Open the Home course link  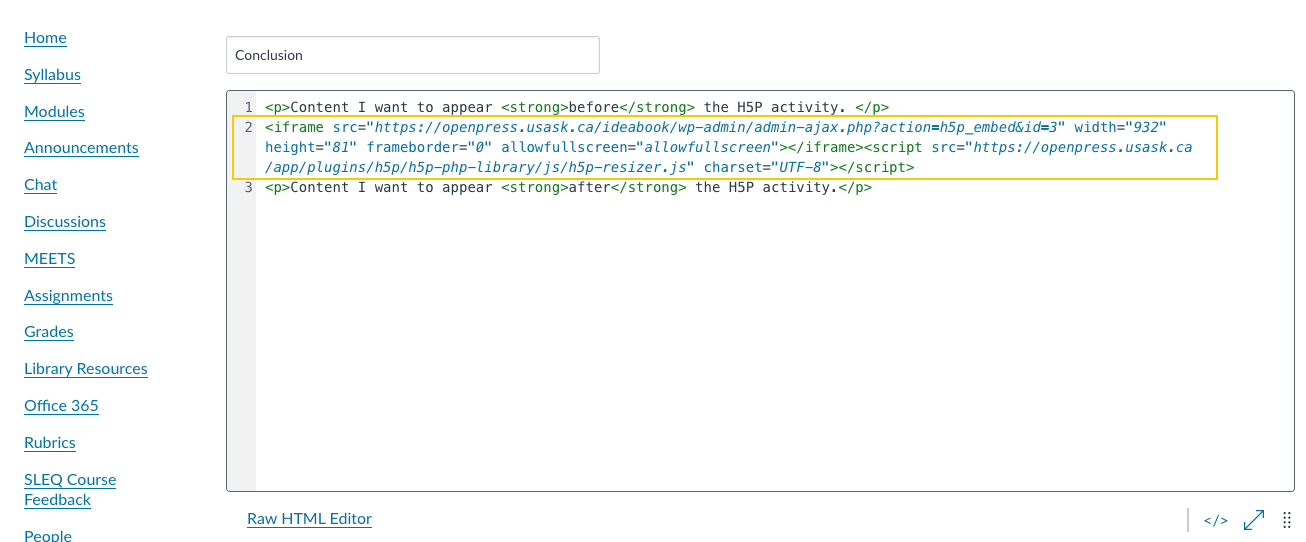[45, 38]
